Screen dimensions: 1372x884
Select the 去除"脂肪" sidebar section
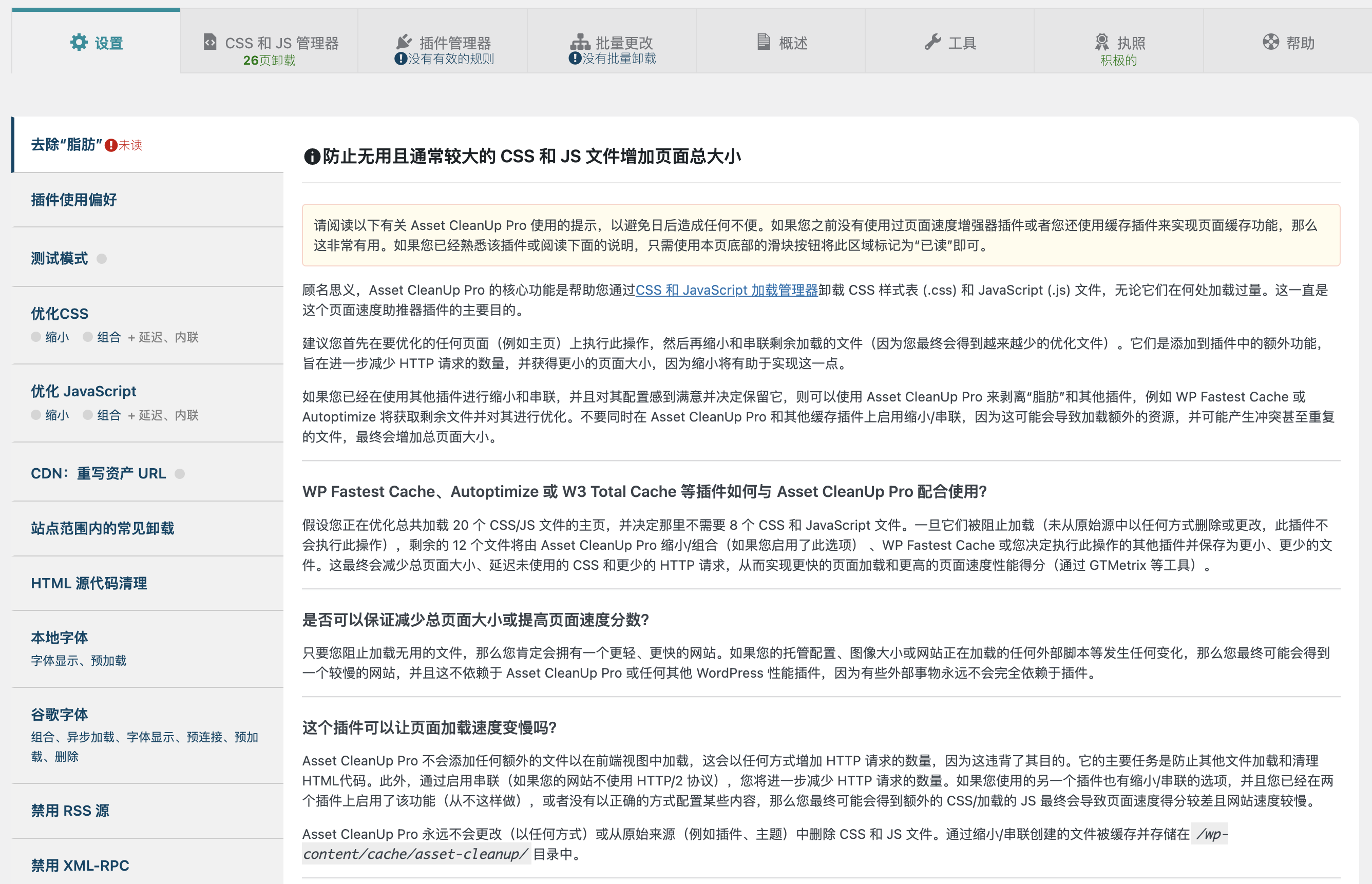[148, 145]
